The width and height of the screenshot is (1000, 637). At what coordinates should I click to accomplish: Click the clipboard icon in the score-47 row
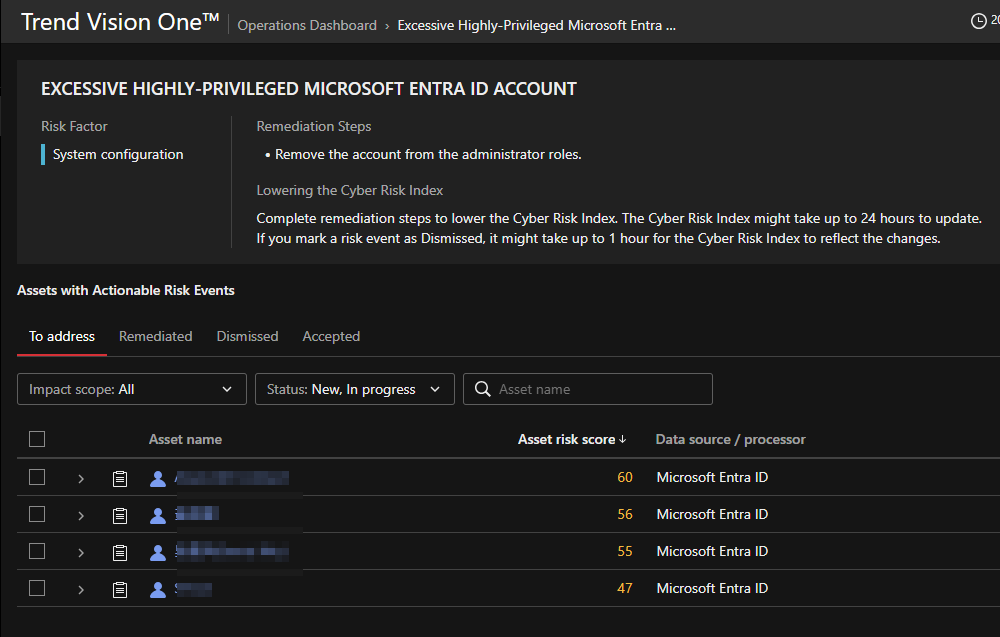pyautogui.click(x=120, y=589)
